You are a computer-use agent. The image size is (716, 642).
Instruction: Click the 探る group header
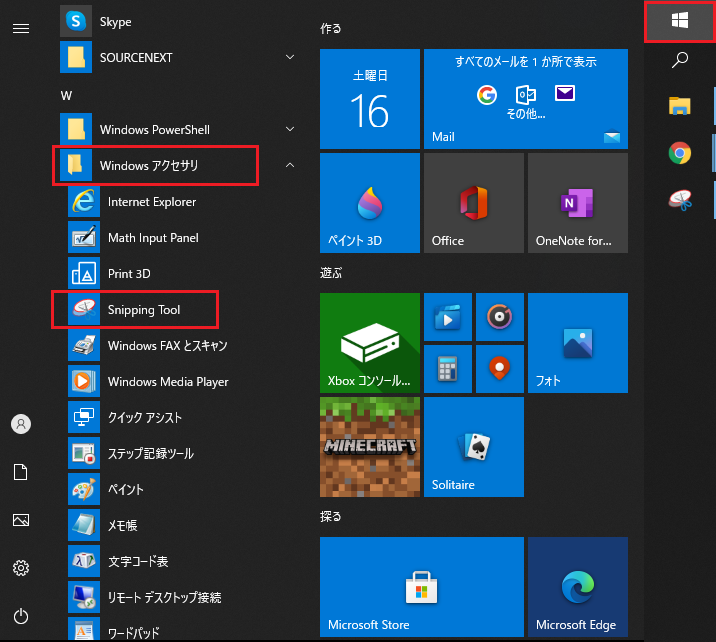pos(331,516)
